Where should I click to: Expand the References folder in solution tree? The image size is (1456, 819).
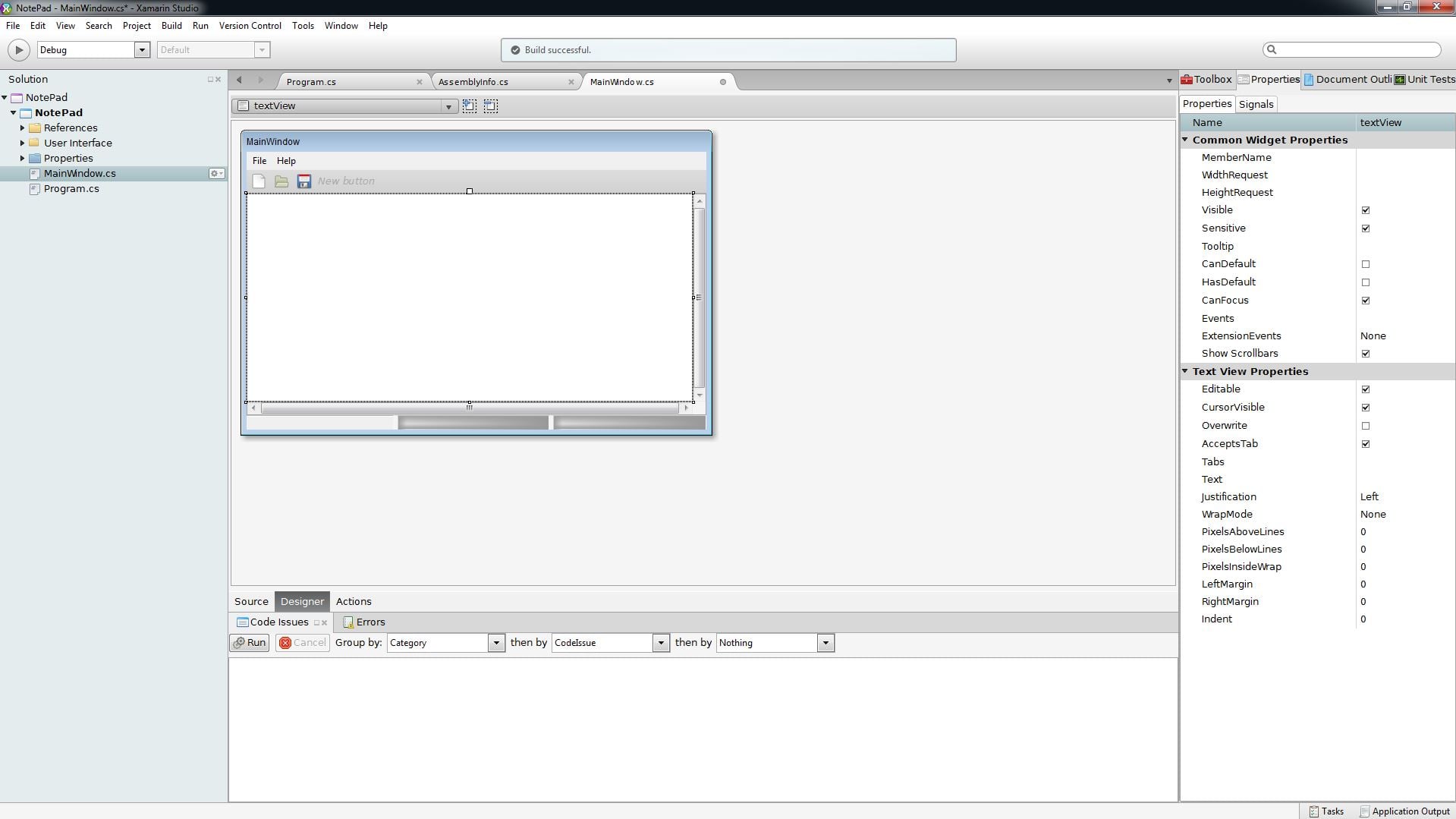pos(22,128)
